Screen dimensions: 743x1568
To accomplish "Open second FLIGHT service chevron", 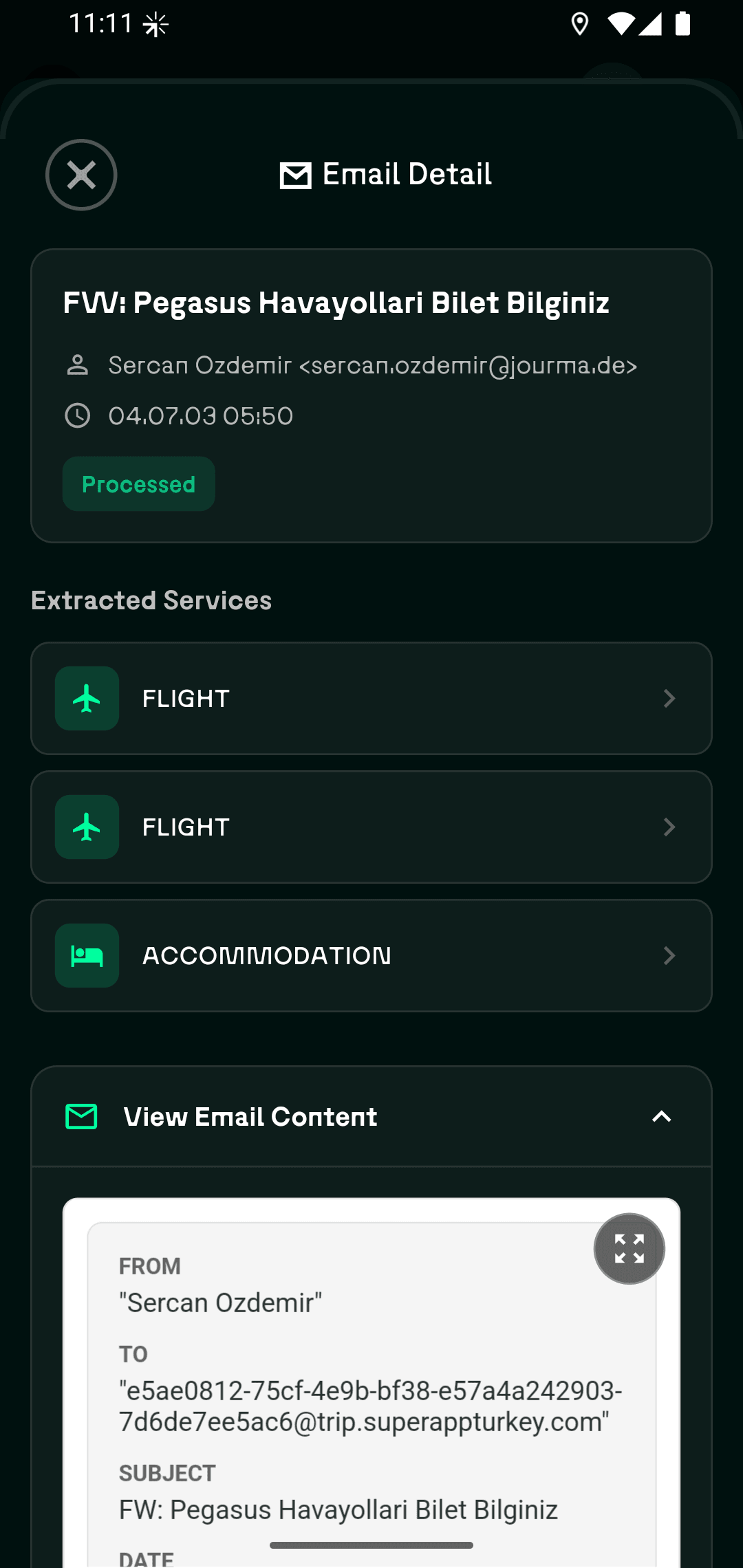I will (x=669, y=827).
